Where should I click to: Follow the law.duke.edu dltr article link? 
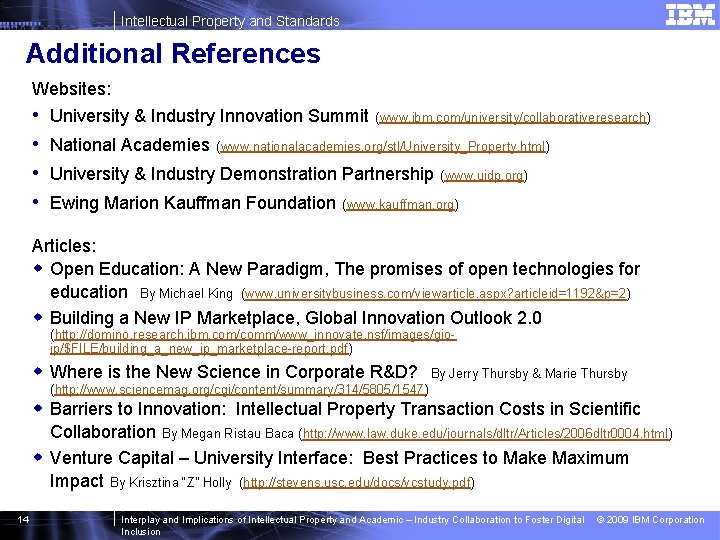tap(485, 433)
